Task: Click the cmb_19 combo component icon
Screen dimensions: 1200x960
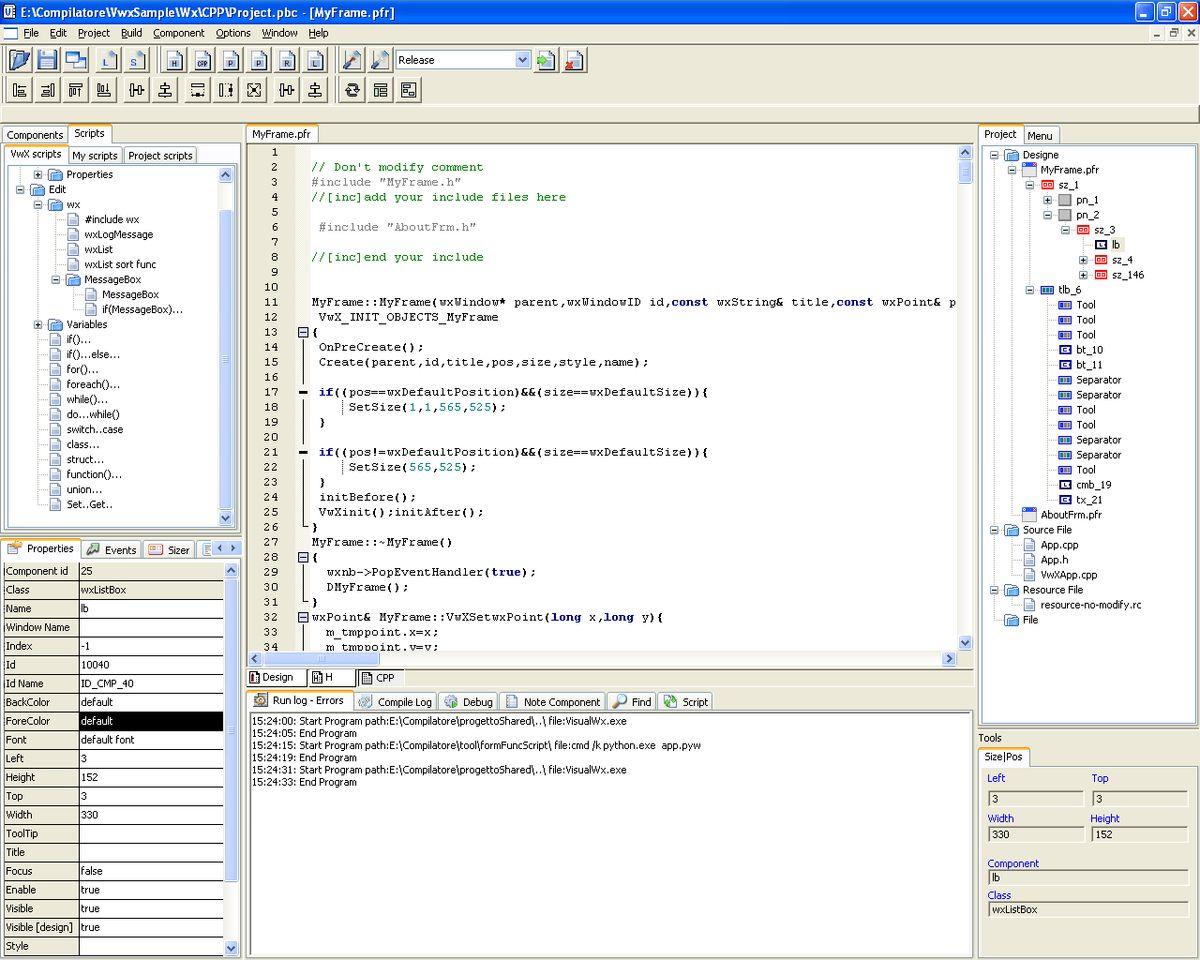Action: [1065, 485]
